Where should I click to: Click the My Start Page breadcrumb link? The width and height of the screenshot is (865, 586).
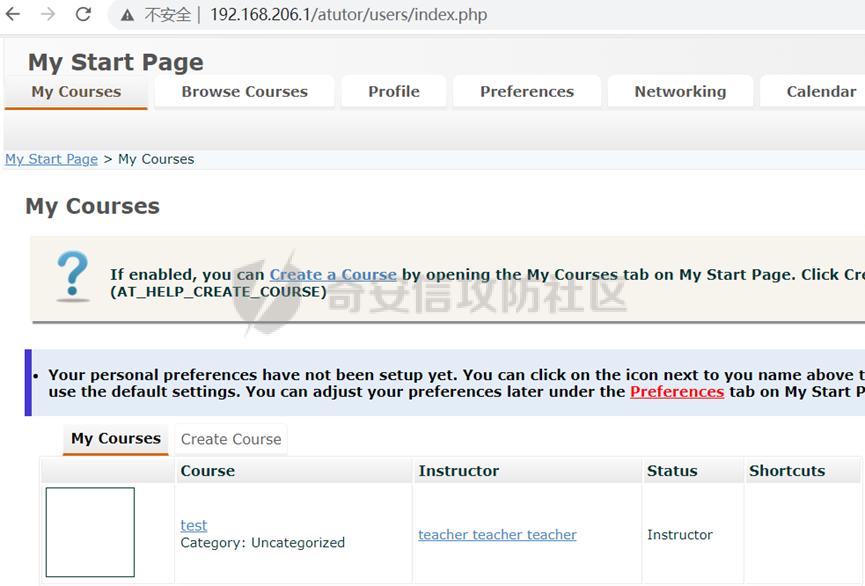click(51, 159)
